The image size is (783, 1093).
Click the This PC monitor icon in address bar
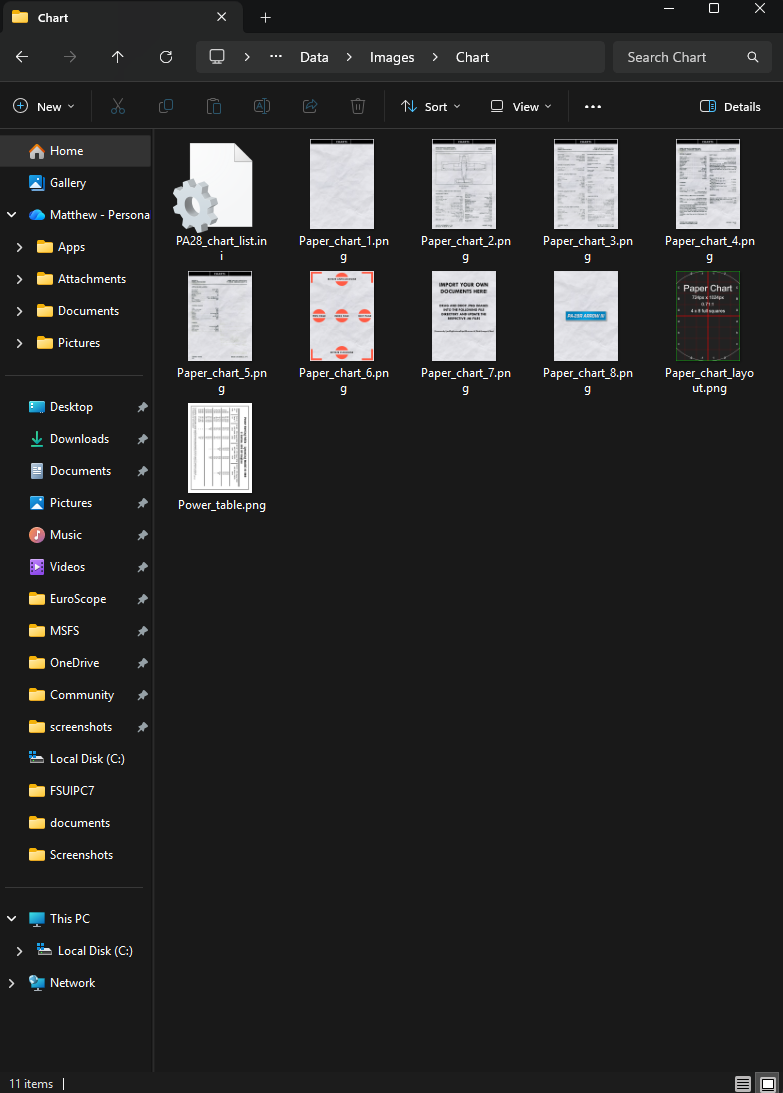click(x=218, y=56)
